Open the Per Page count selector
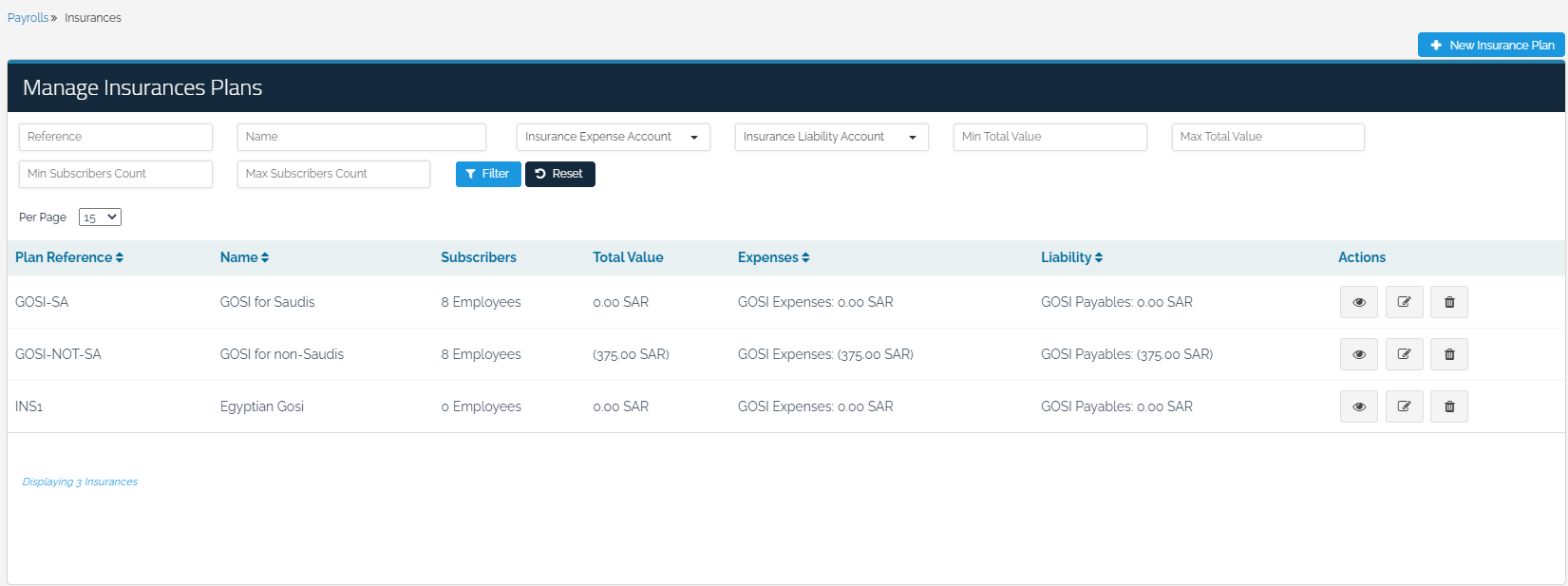 (100, 217)
